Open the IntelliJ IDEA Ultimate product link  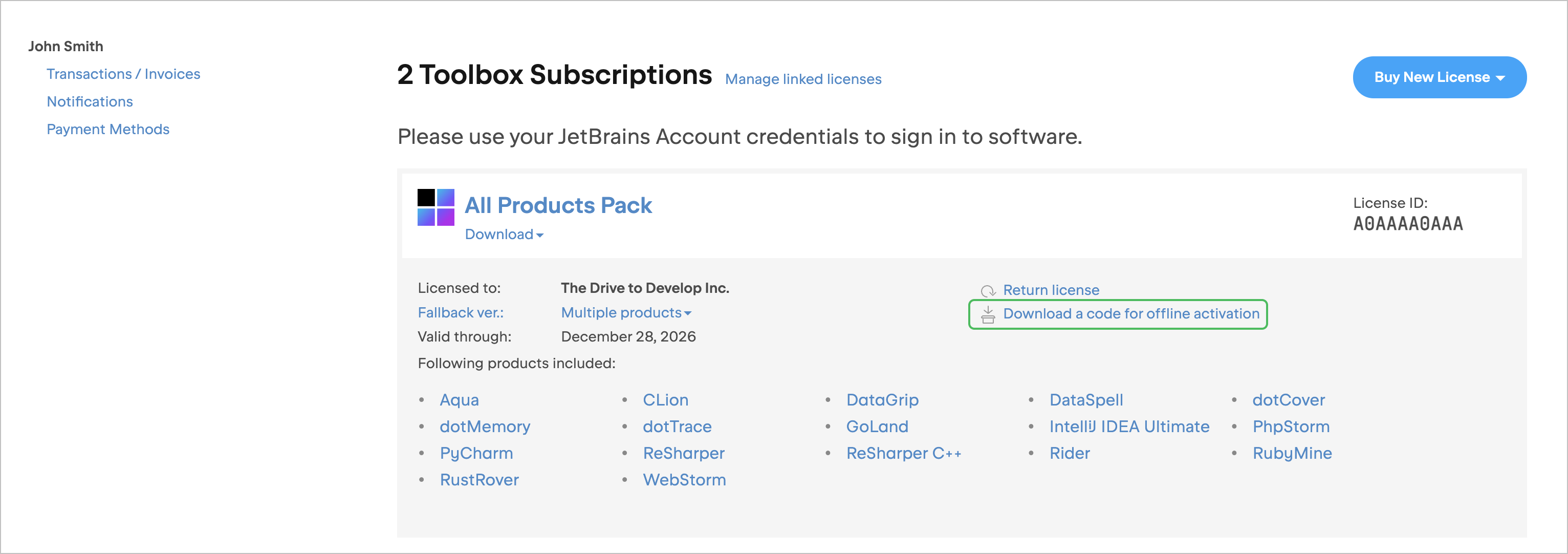[1128, 427]
